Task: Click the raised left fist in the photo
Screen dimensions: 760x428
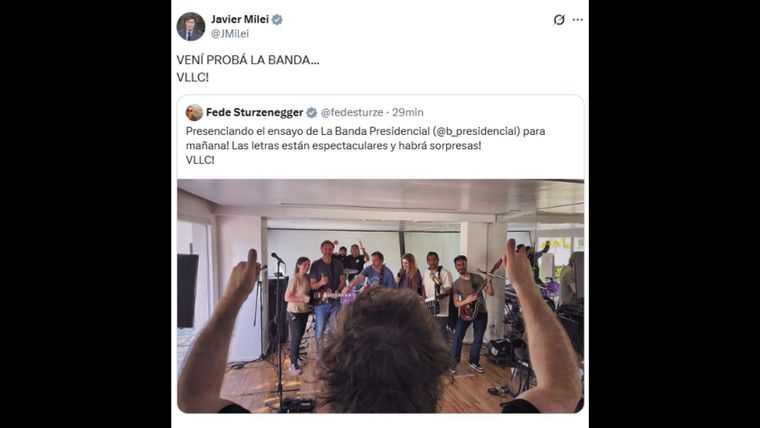Action: [244, 272]
